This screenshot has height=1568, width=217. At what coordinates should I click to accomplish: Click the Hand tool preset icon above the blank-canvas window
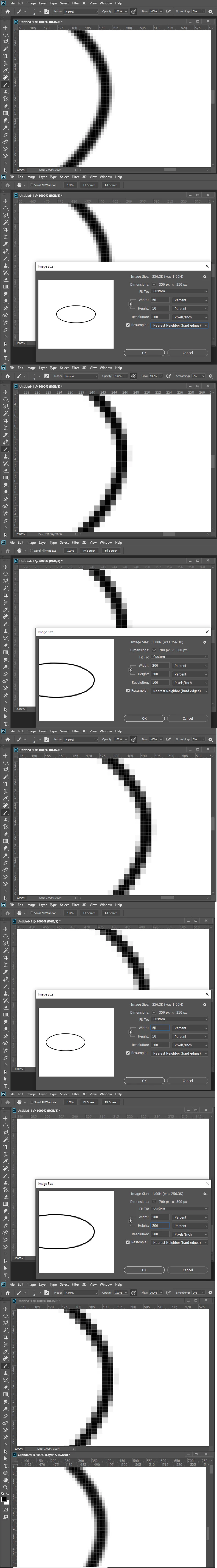point(19,1102)
